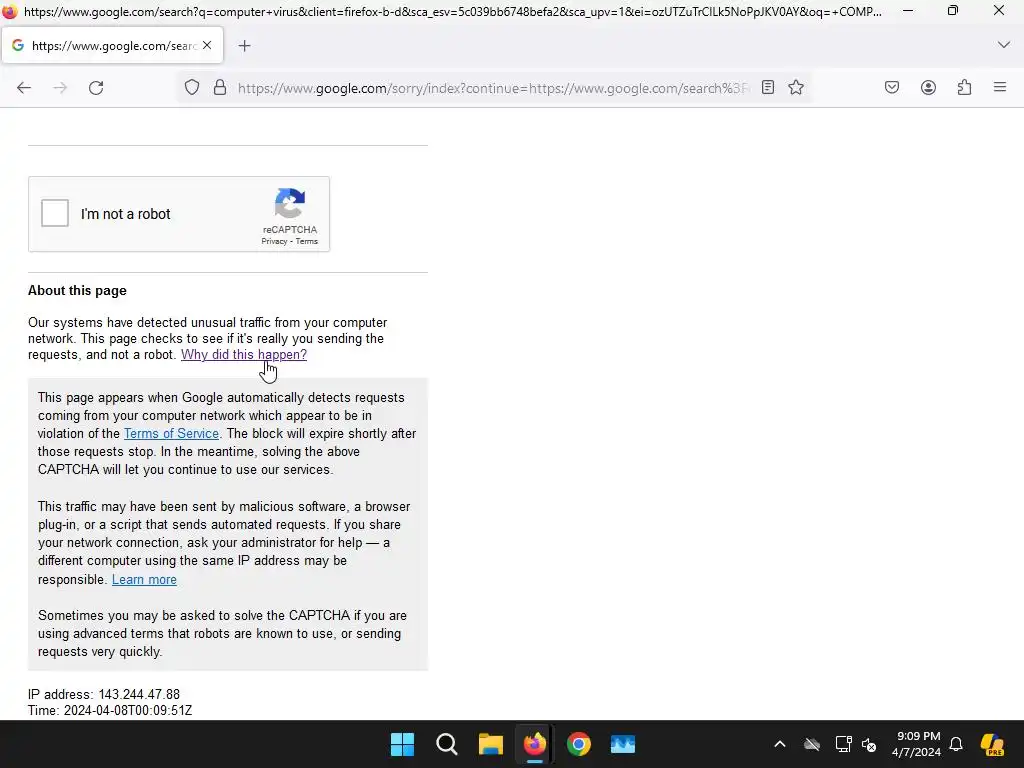This screenshot has height=768, width=1024.
Task: Open a new tab
Action: (x=244, y=46)
